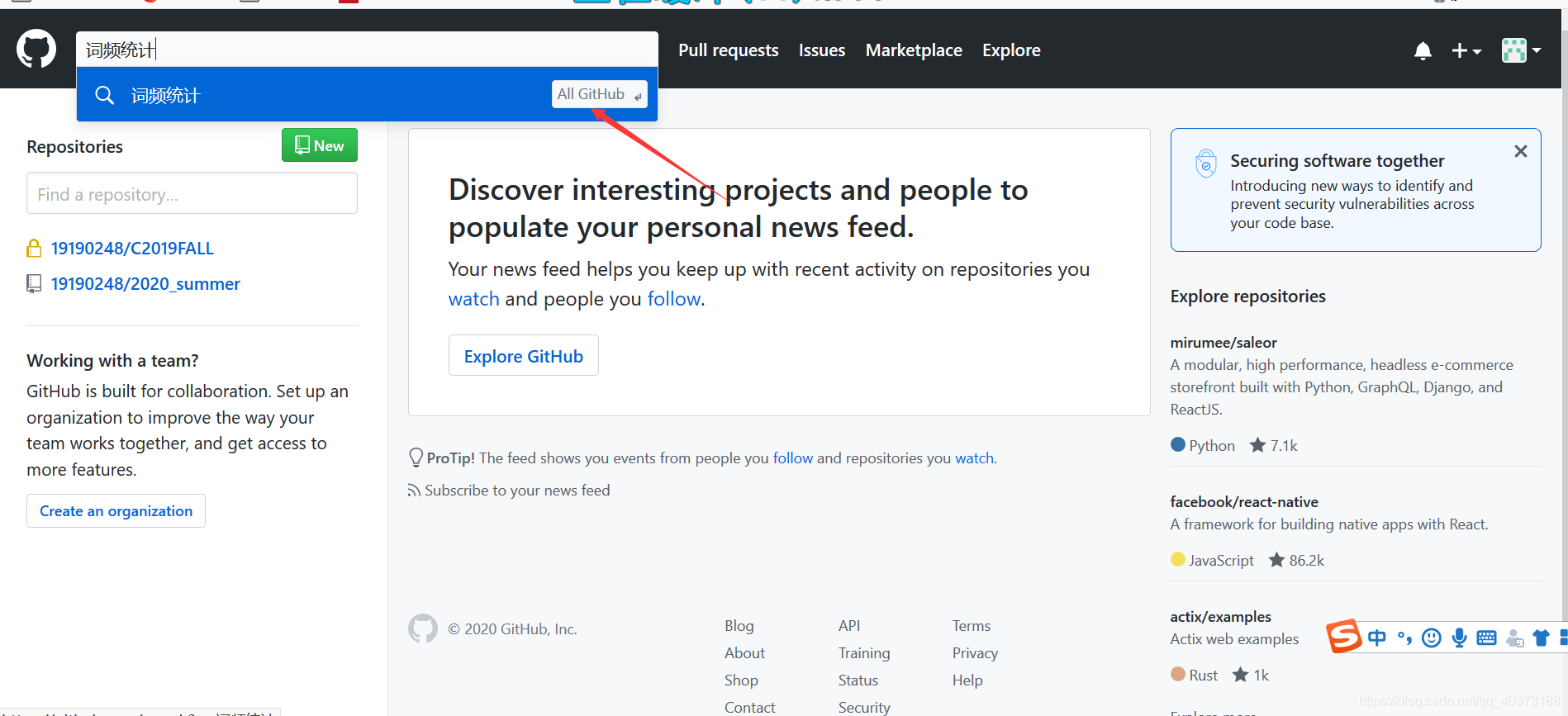The height and width of the screenshot is (716, 1568).
Task: Open the Training footer link
Action: click(864, 653)
